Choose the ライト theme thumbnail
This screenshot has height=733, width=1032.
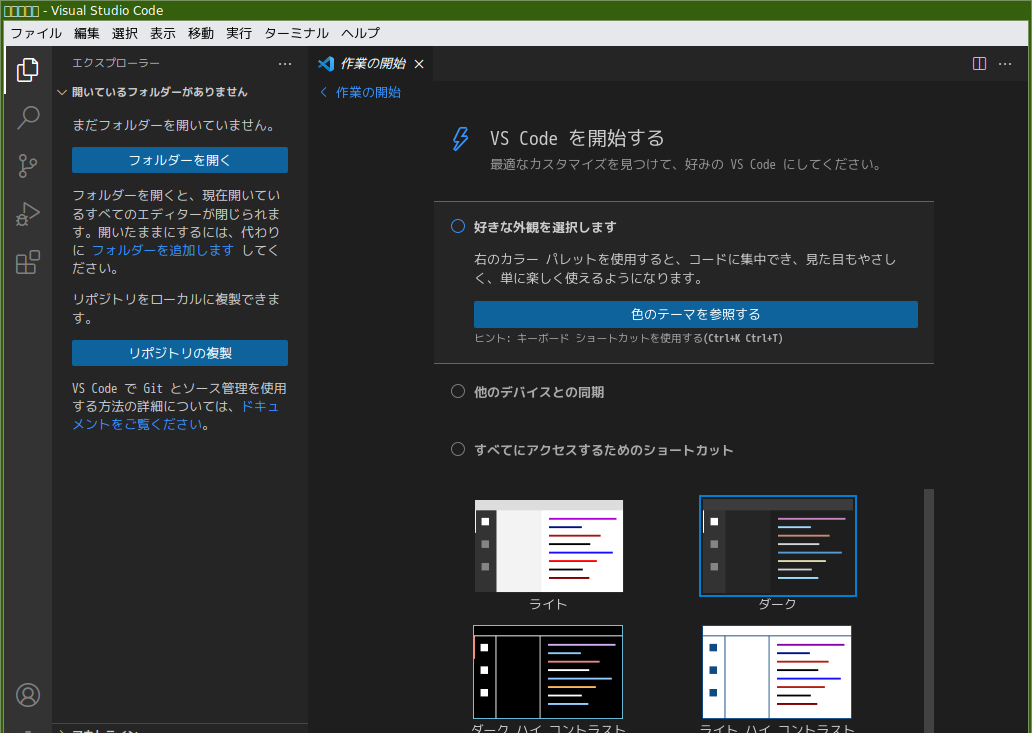[x=549, y=546]
